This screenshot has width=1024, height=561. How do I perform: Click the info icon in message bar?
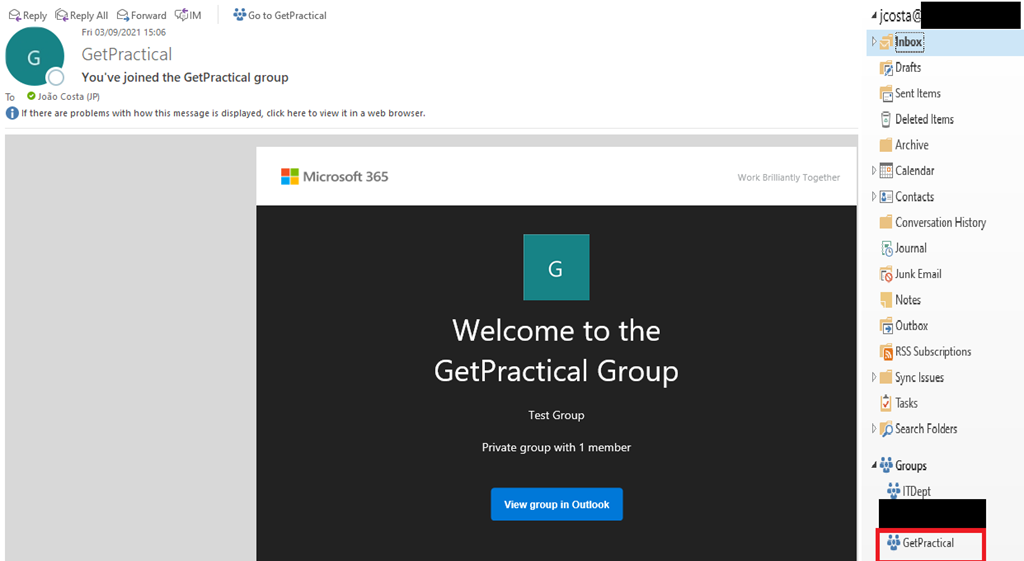tap(12, 113)
